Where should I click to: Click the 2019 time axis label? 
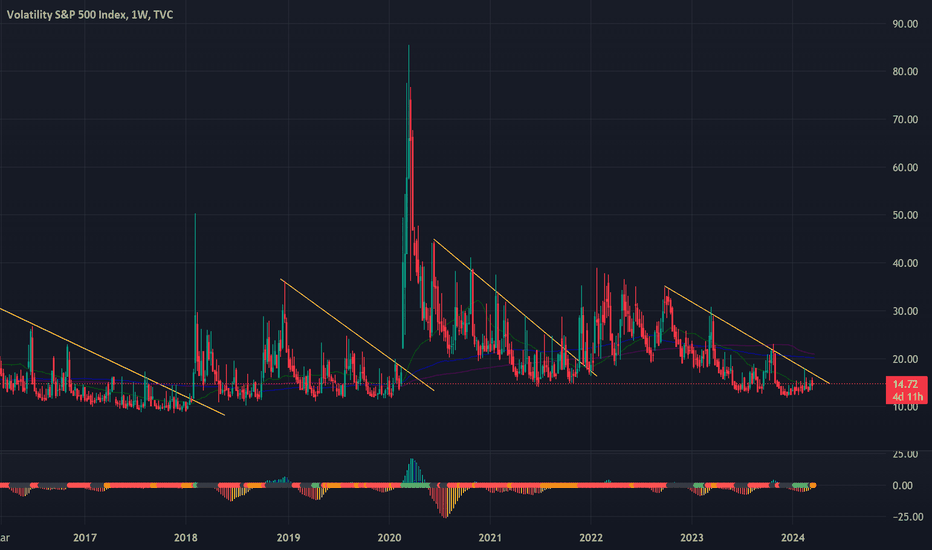(288, 538)
